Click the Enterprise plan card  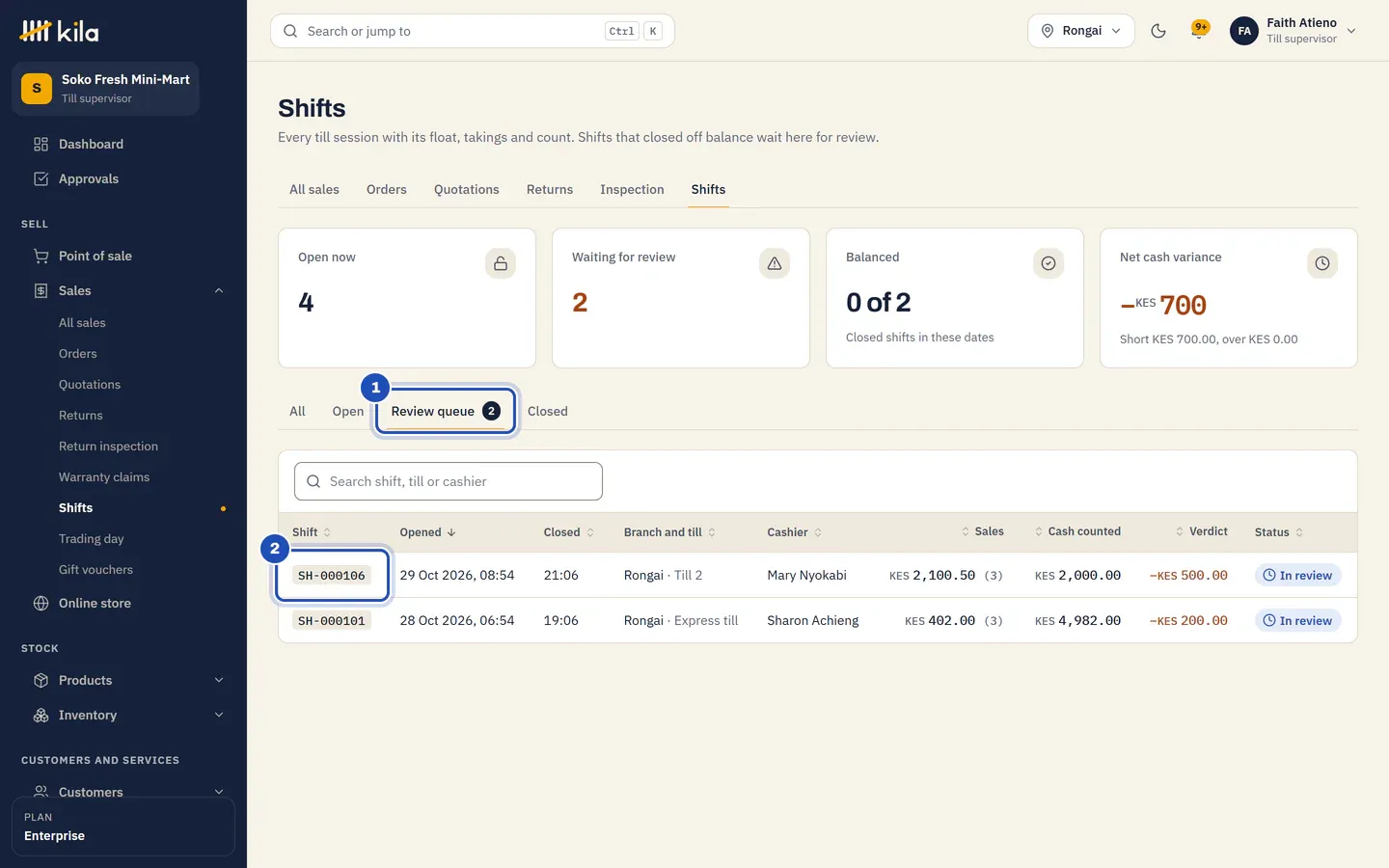click(123, 827)
